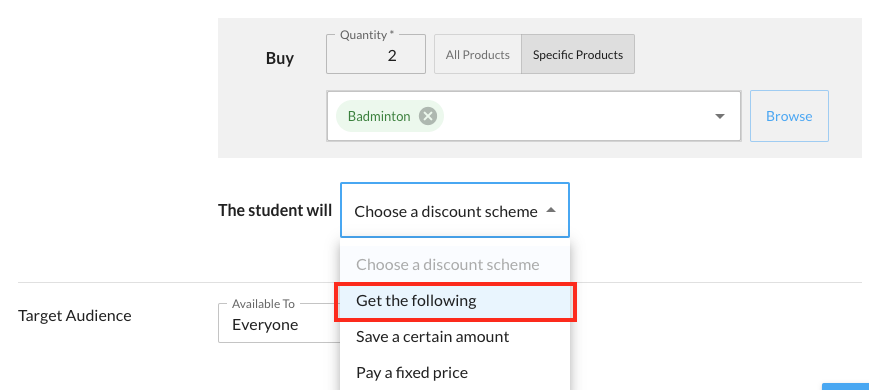Click the 'Buy' label
The height and width of the screenshot is (390, 869).
tap(280, 58)
